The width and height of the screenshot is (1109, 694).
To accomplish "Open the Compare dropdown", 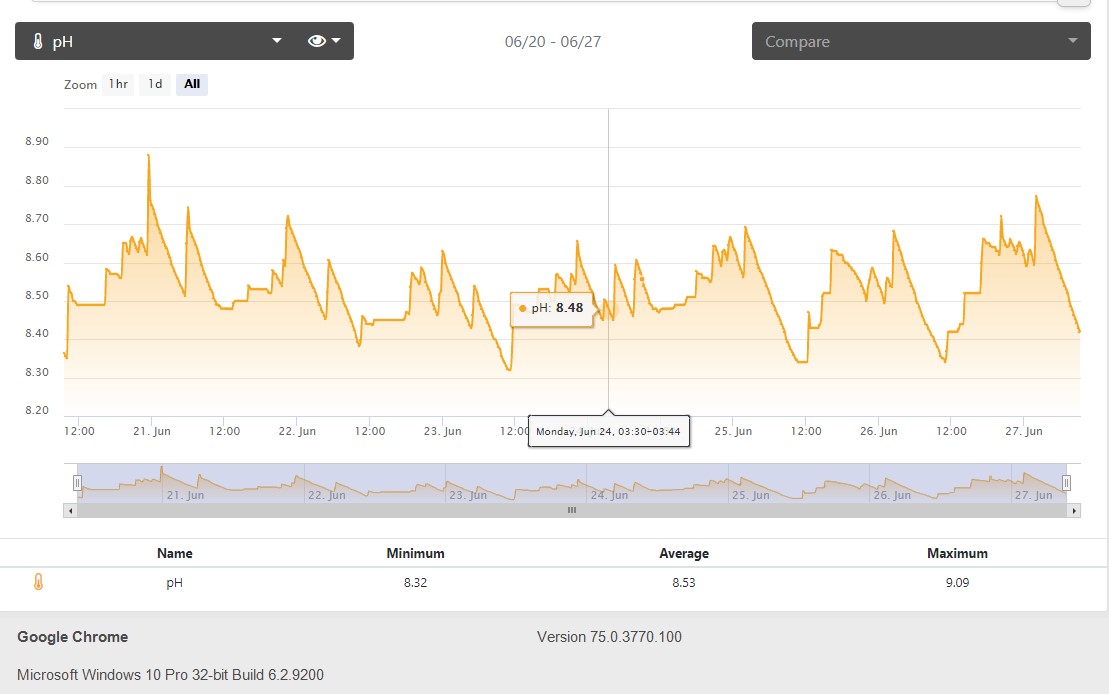I will pyautogui.click(x=921, y=41).
